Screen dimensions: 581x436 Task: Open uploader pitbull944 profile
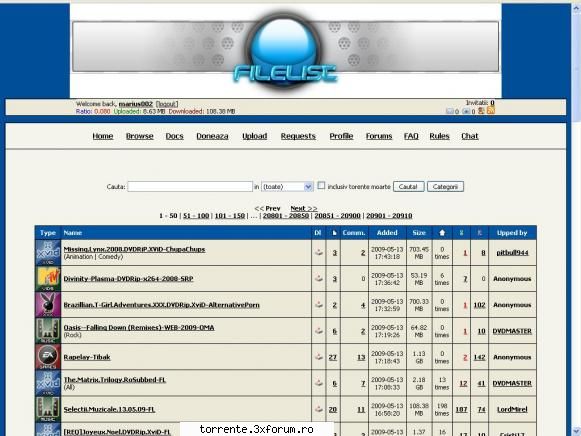click(512, 253)
